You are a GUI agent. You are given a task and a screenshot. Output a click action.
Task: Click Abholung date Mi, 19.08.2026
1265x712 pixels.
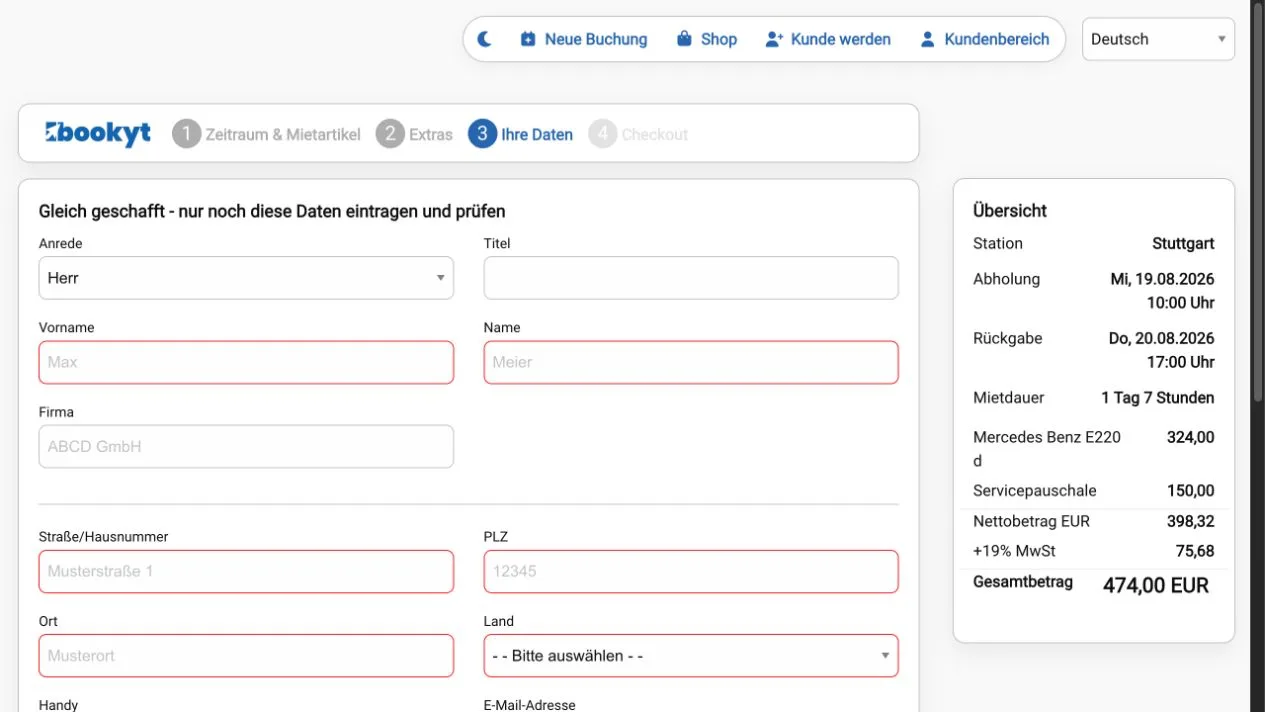[x=1163, y=279]
